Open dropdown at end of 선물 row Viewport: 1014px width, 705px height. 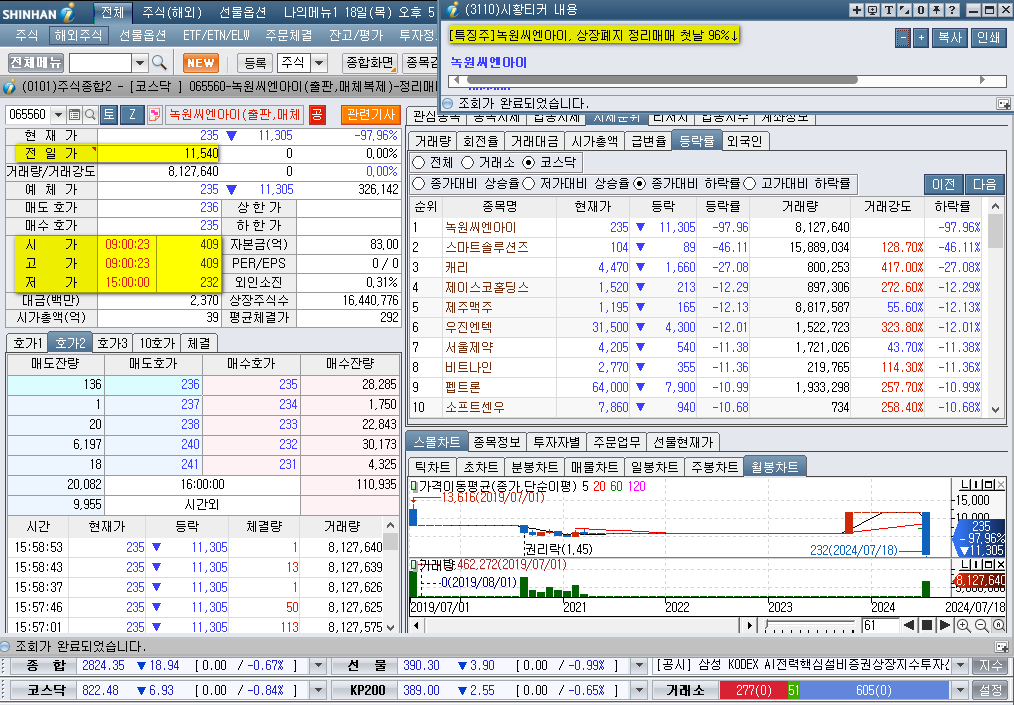click(639, 666)
